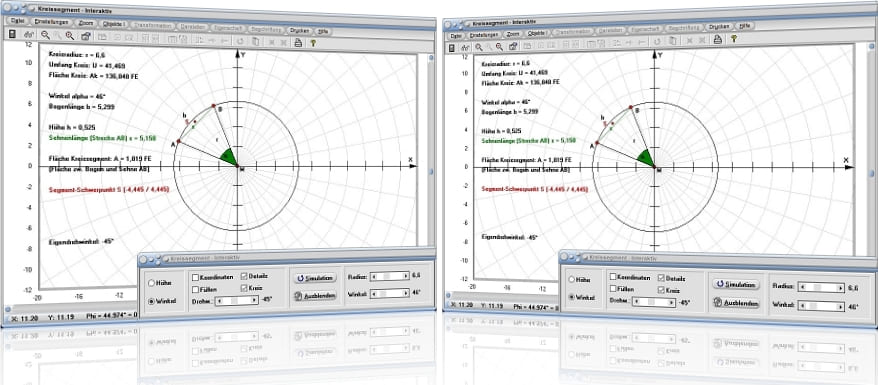Enable Koordinaten checkbox in left control panel
Screen dimensions: 878x385
point(195,277)
